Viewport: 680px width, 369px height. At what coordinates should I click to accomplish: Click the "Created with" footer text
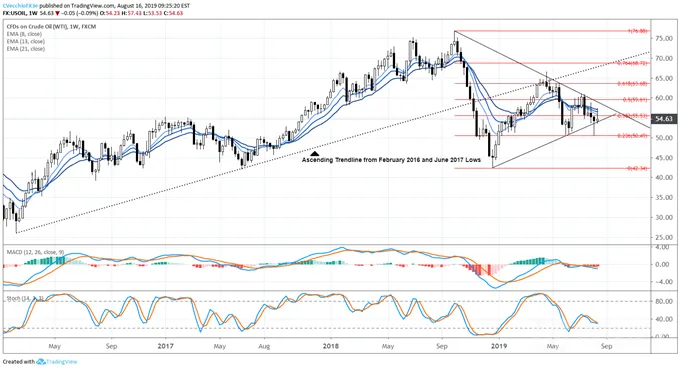point(19,362)
